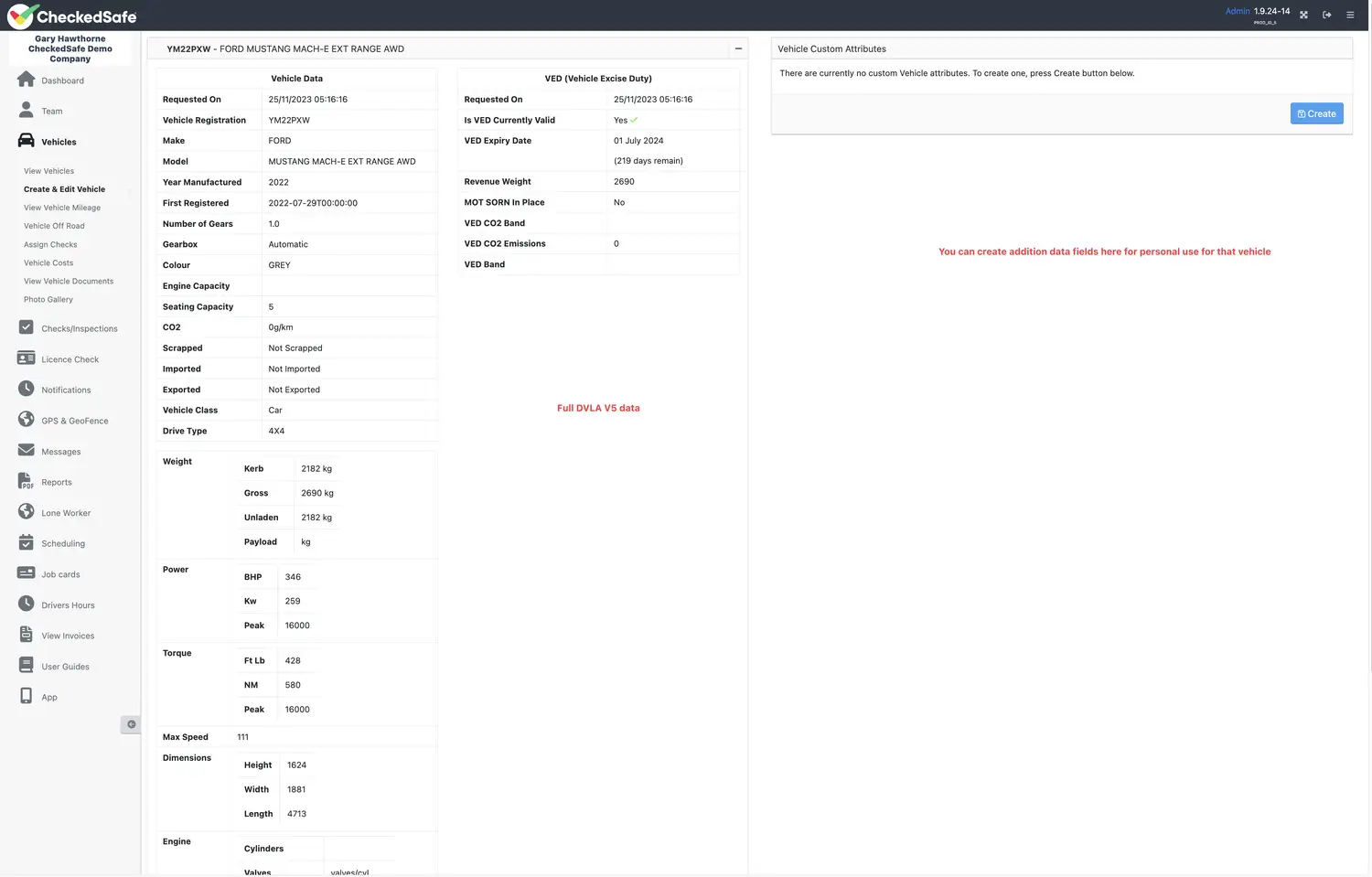Open Vehicle Off Road submenu item
The height and width of the screenshot is (877, 1372).
(54, 226)
